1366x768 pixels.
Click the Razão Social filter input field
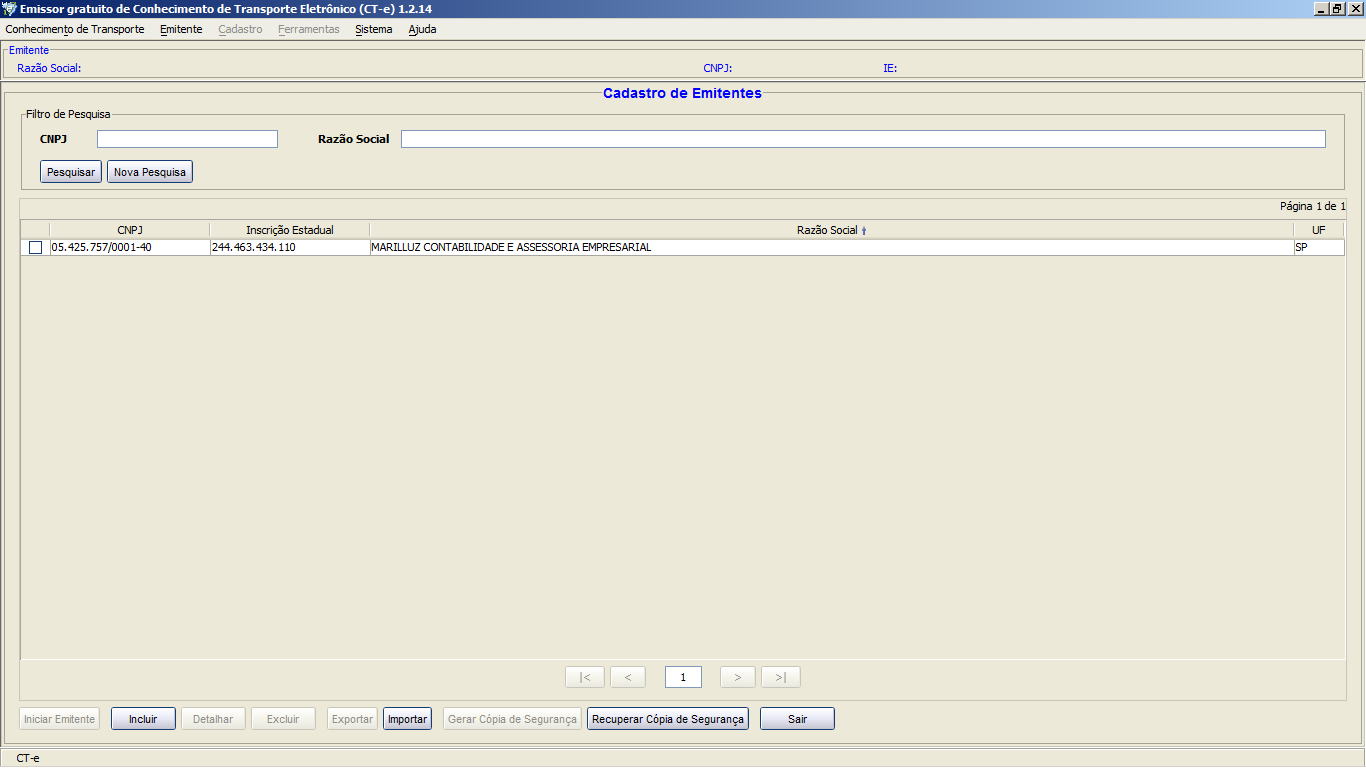[863, 139]
